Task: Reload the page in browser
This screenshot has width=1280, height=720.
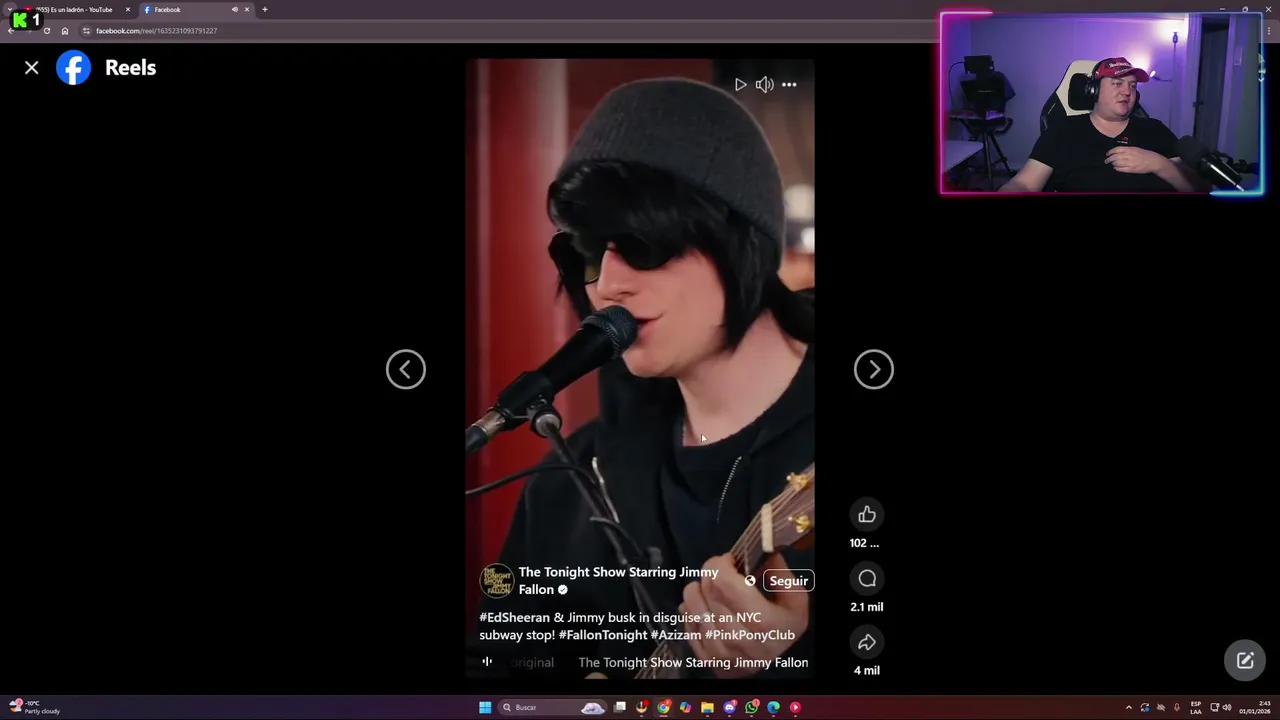Action: 46,31
